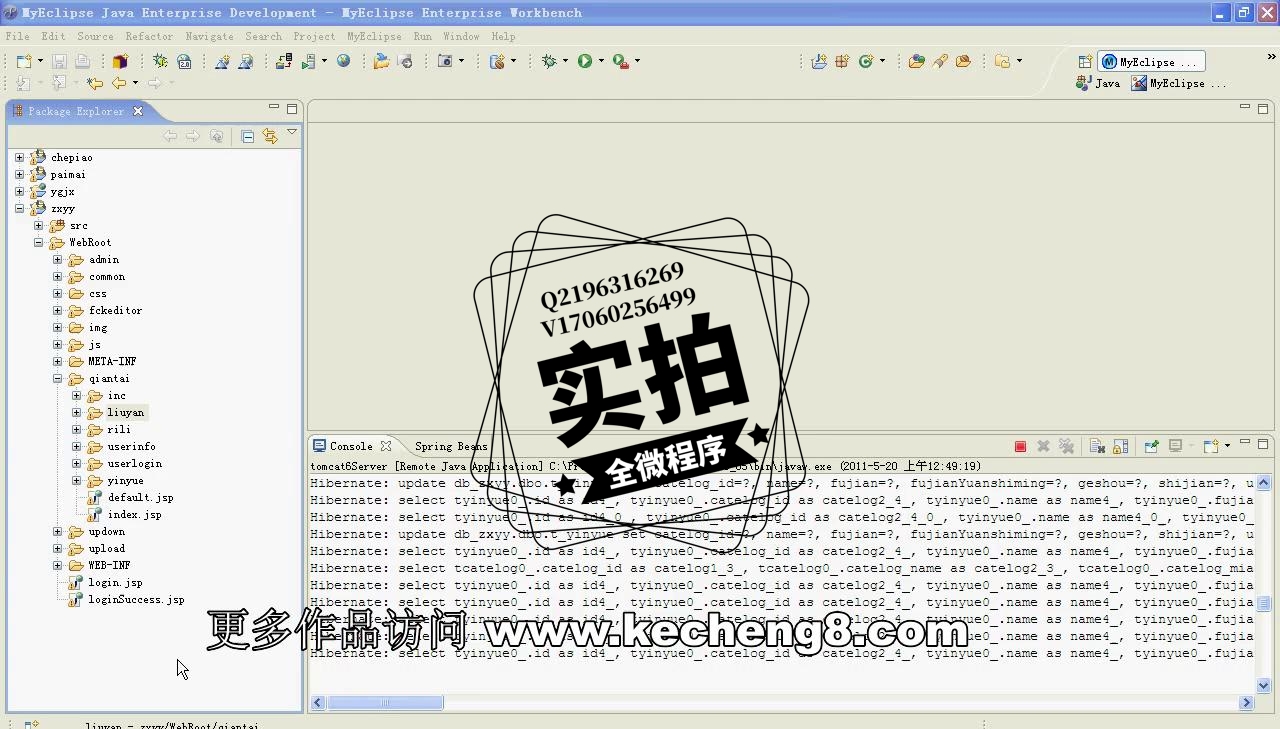Open the Back history dropdown arrow
This screenshot has height=729, width=1280.
coord(135,83)
